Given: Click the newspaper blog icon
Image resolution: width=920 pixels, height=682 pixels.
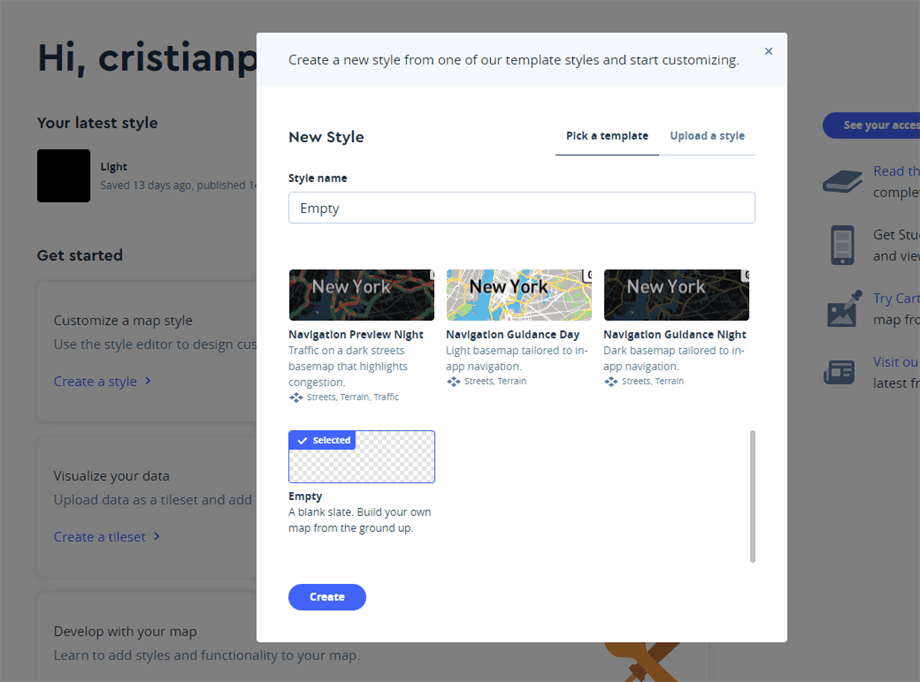Looking at the screenshot, I should pos(839,372).
